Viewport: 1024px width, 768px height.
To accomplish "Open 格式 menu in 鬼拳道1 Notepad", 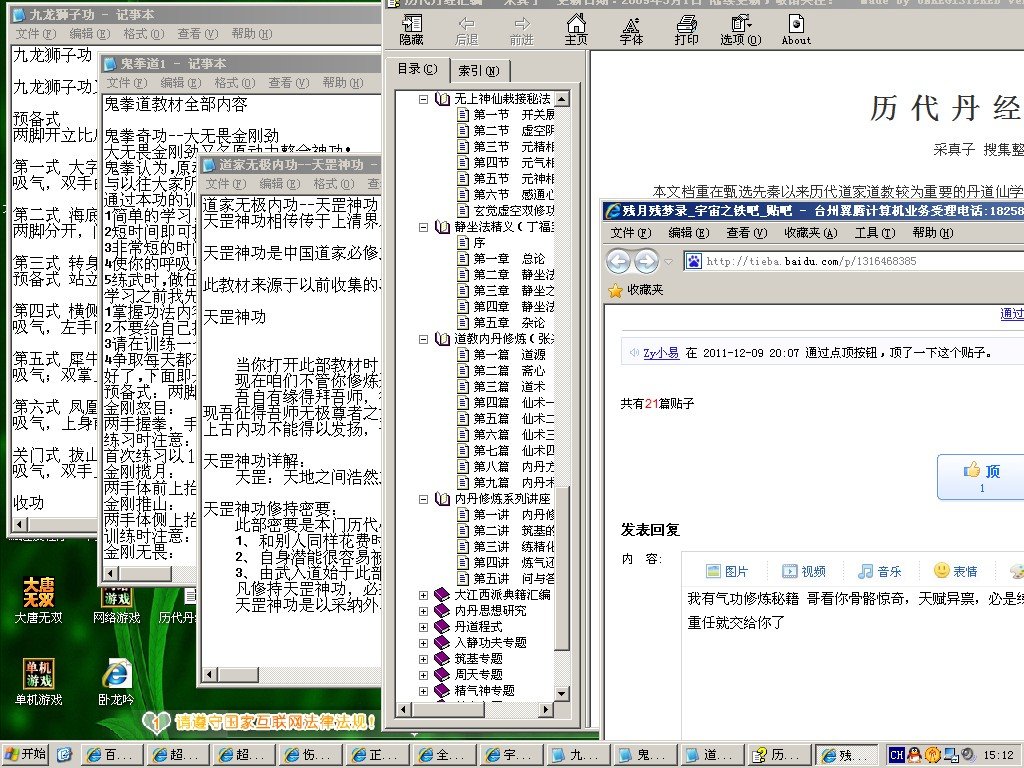I will tap(234, 82).
